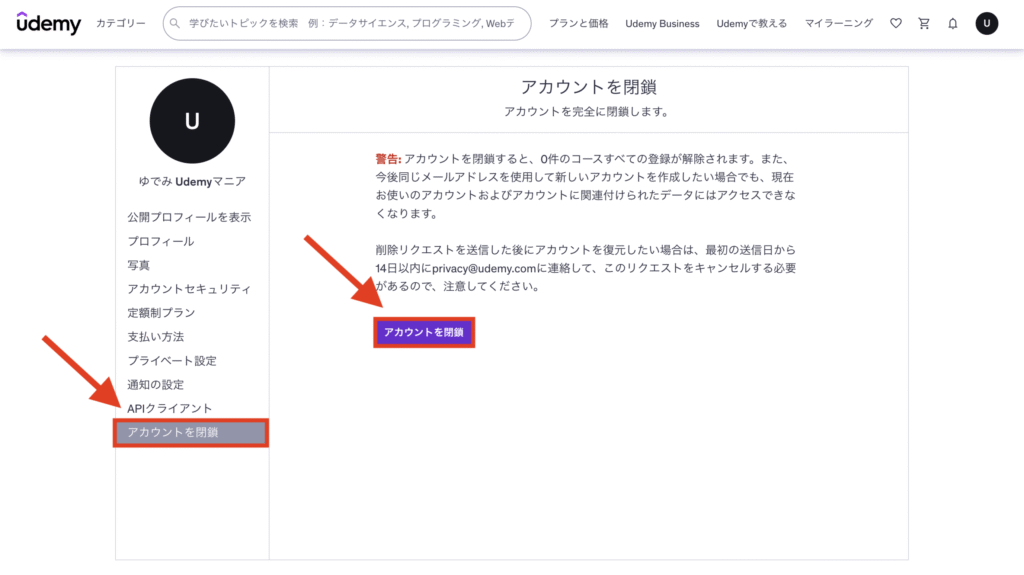Open マイラーニング menu

point(838,23)
